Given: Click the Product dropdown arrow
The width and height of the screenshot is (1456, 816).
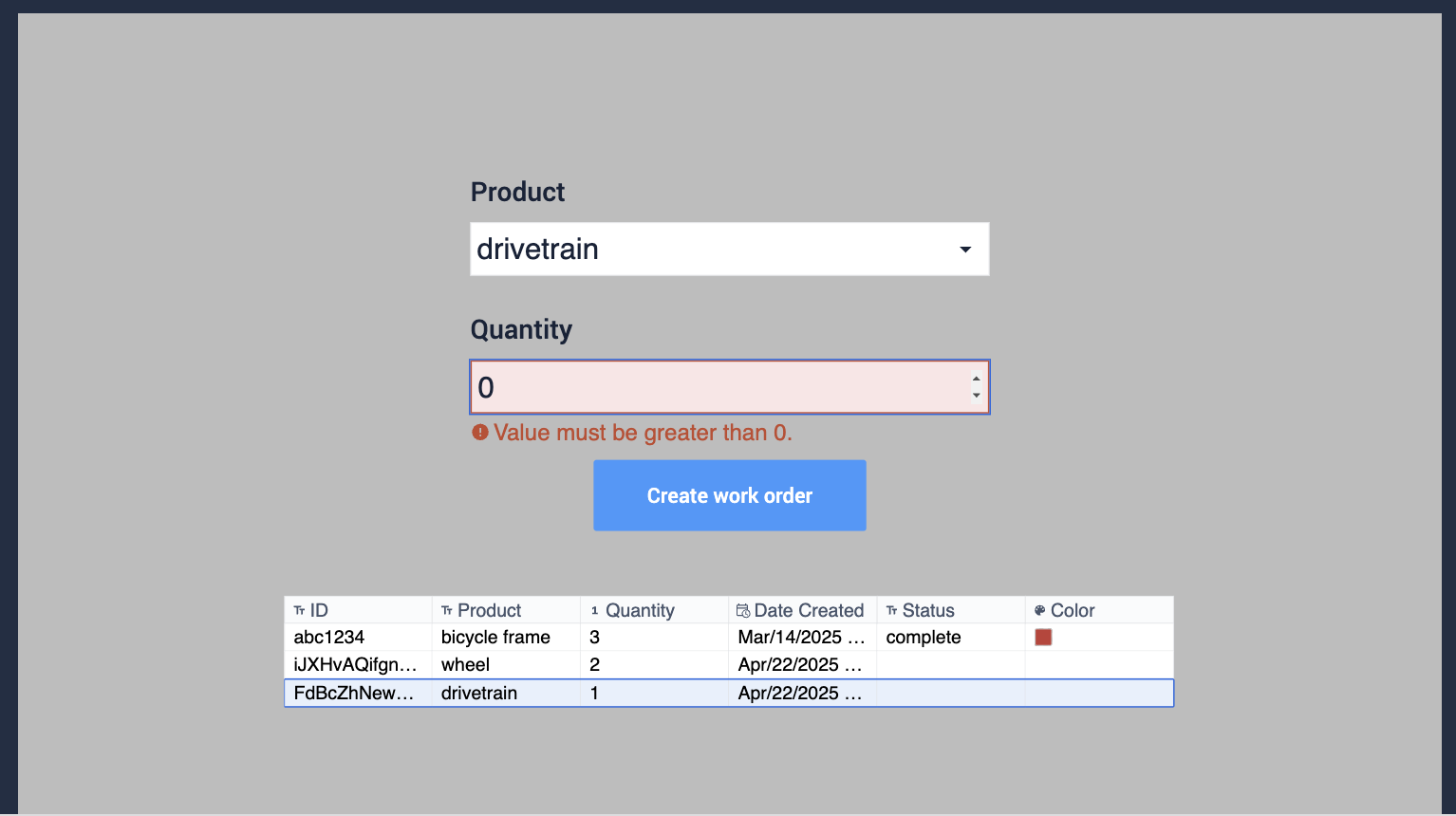Looking at the screenshot, I should coord(965,250).
